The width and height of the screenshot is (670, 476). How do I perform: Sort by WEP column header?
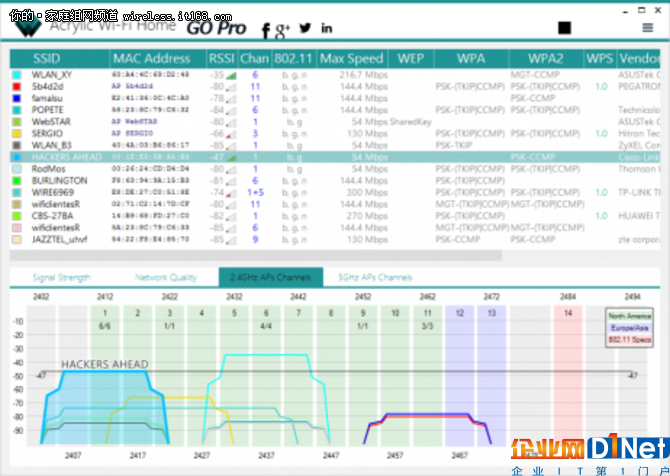(x=411, y=59)
